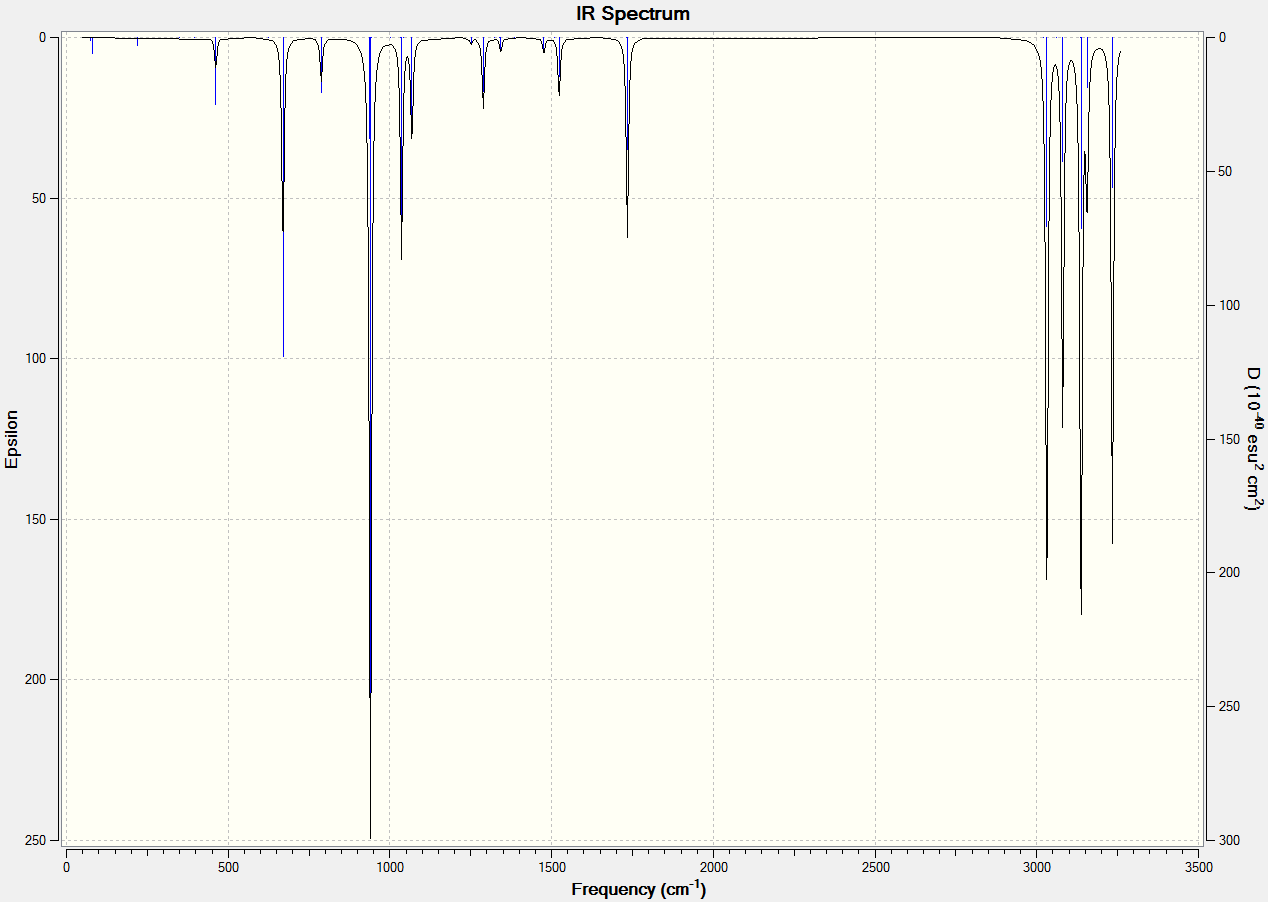Select the rightmost peak near 3235 cm-1
This screenshot has width=1268, height=902.
coord(1112,541)
